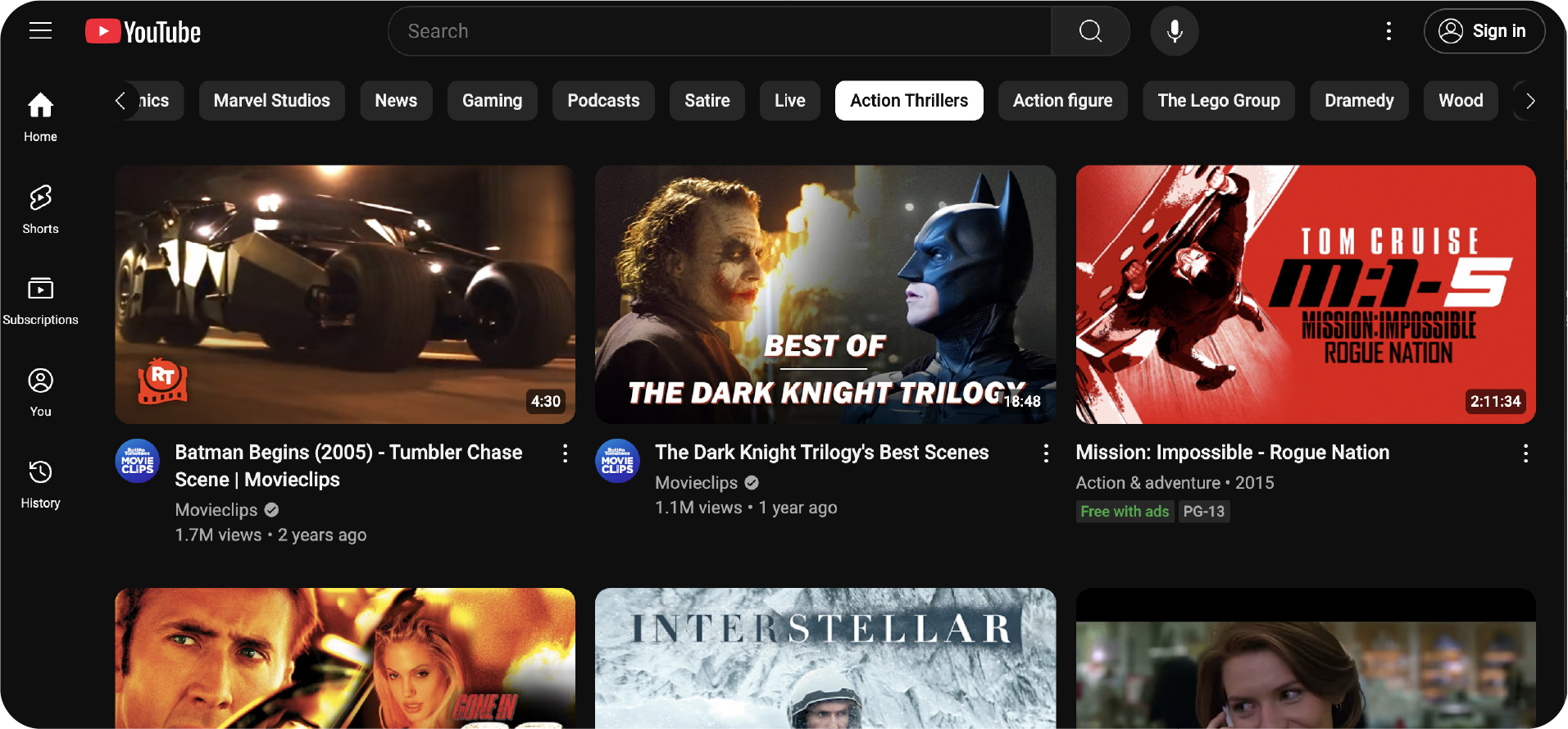Image resolution: width=1568 pixels, height=729 pixels.
Task: Start voice search with microphone icon
Action: pos(1175,31)
